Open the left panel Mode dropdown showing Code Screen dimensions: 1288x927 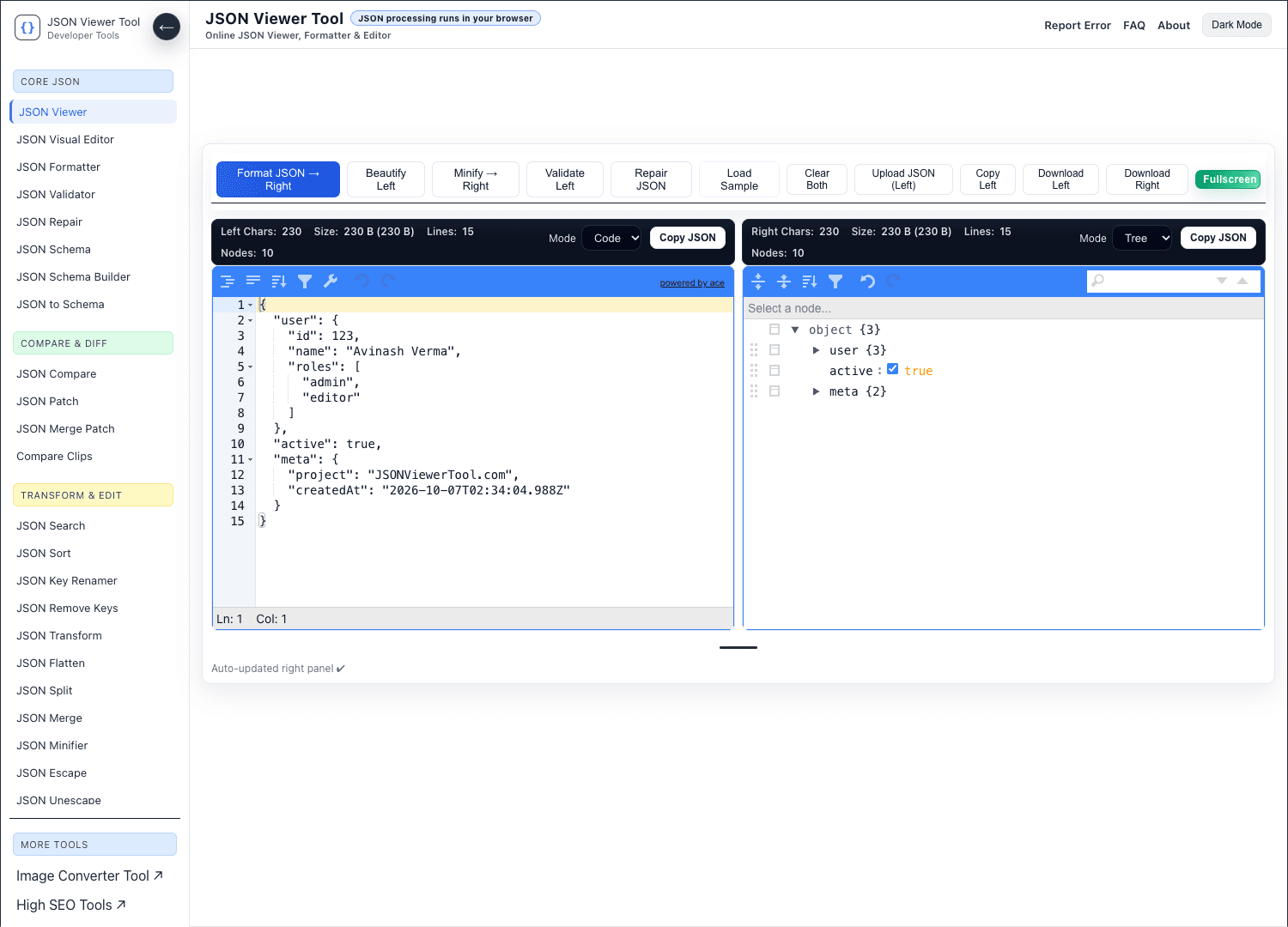tap(611, 238)
